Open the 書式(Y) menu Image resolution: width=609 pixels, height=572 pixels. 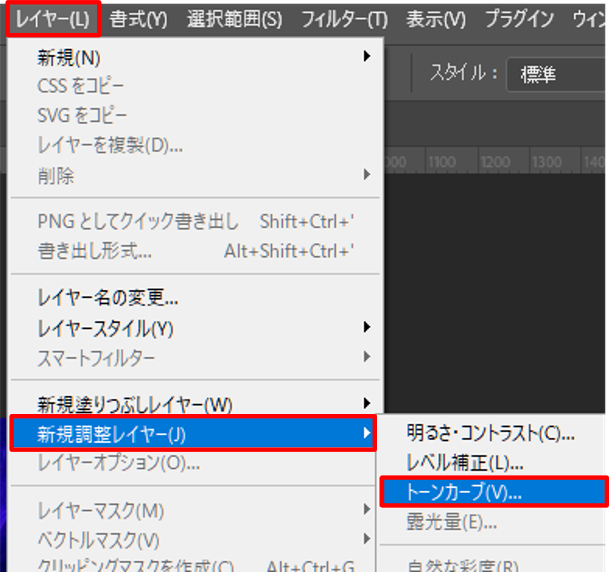point(138,19)
